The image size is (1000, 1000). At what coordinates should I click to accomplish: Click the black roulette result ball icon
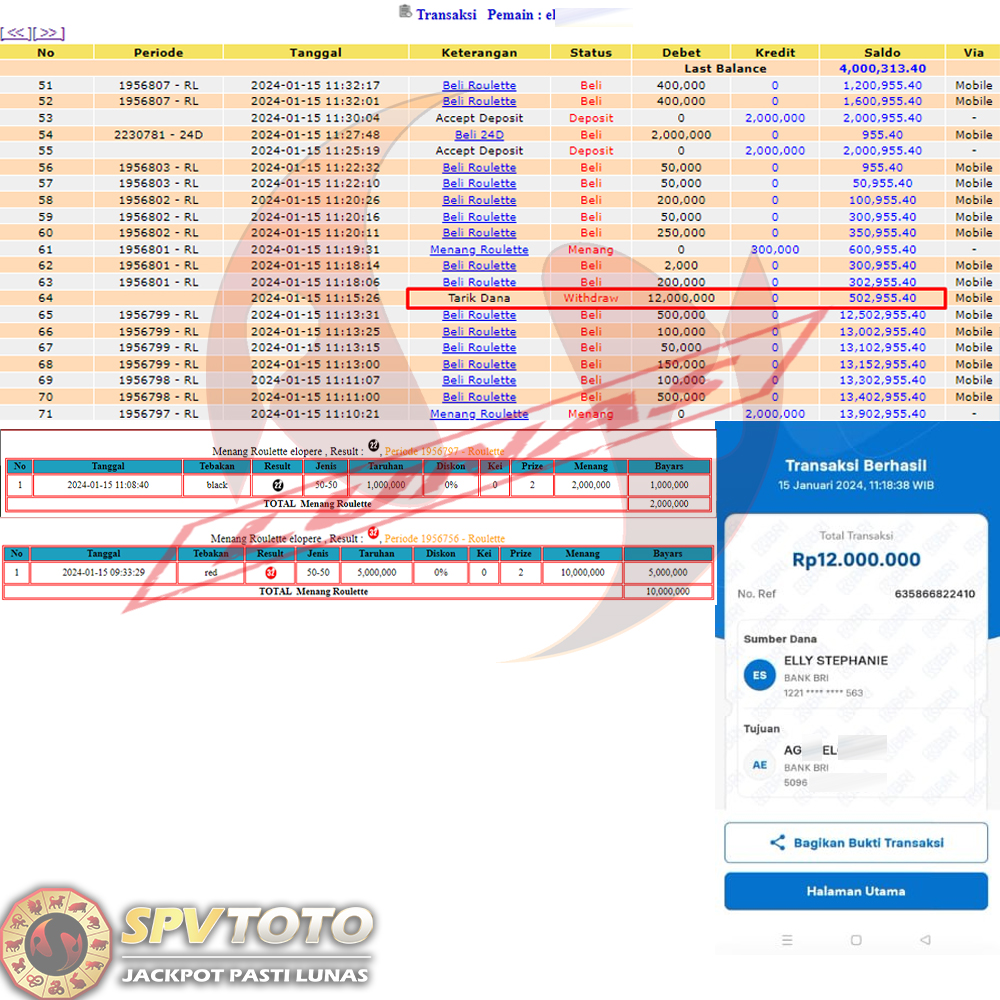pyautogui.click(x=278, y=485)
